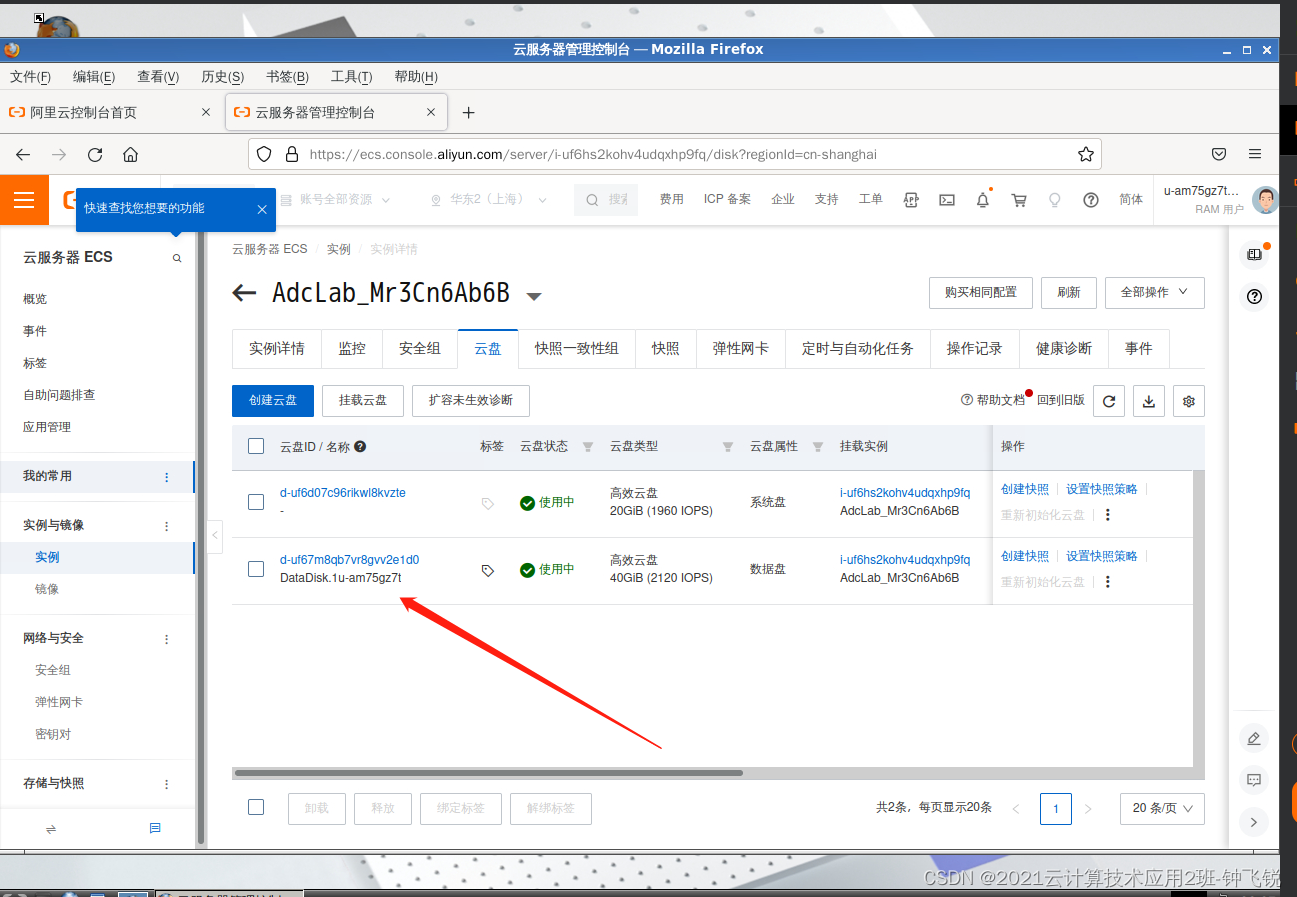The image size is (1297, 897).
Task: Click the search icon beside 云服务器 ECS
Action: click(177, 258)
